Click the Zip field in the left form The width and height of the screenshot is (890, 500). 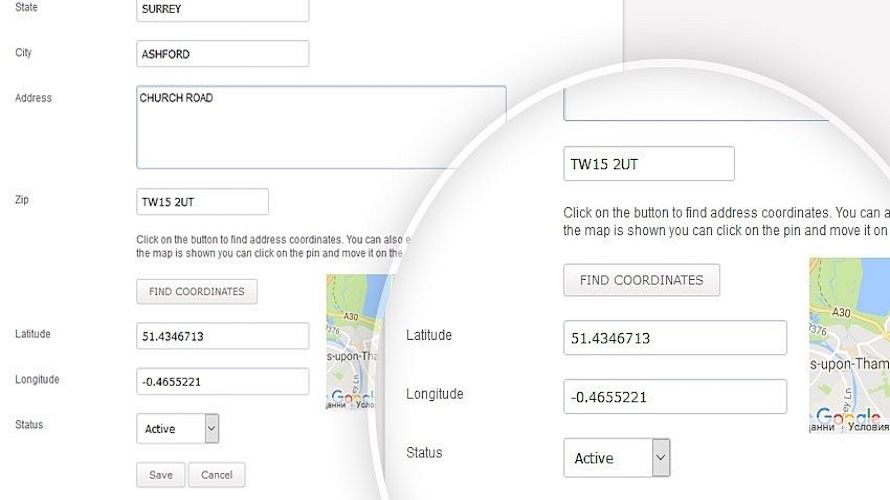[202, 201]
